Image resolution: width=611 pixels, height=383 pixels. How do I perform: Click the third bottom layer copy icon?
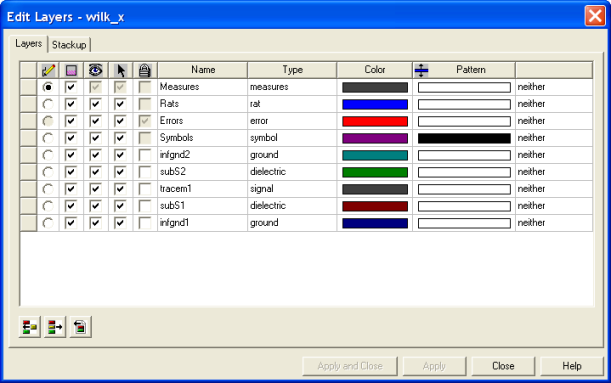click(x=81, y=327)
